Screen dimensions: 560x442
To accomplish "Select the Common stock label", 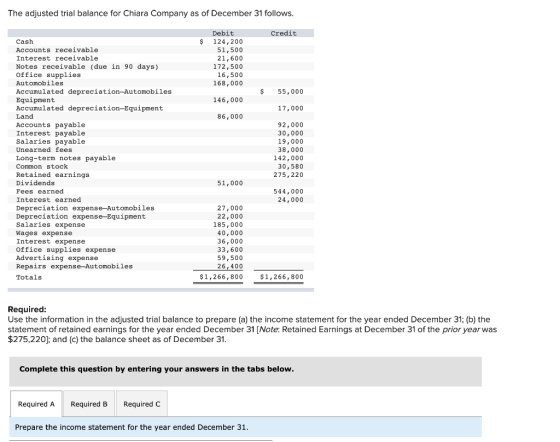I will 42,167.
